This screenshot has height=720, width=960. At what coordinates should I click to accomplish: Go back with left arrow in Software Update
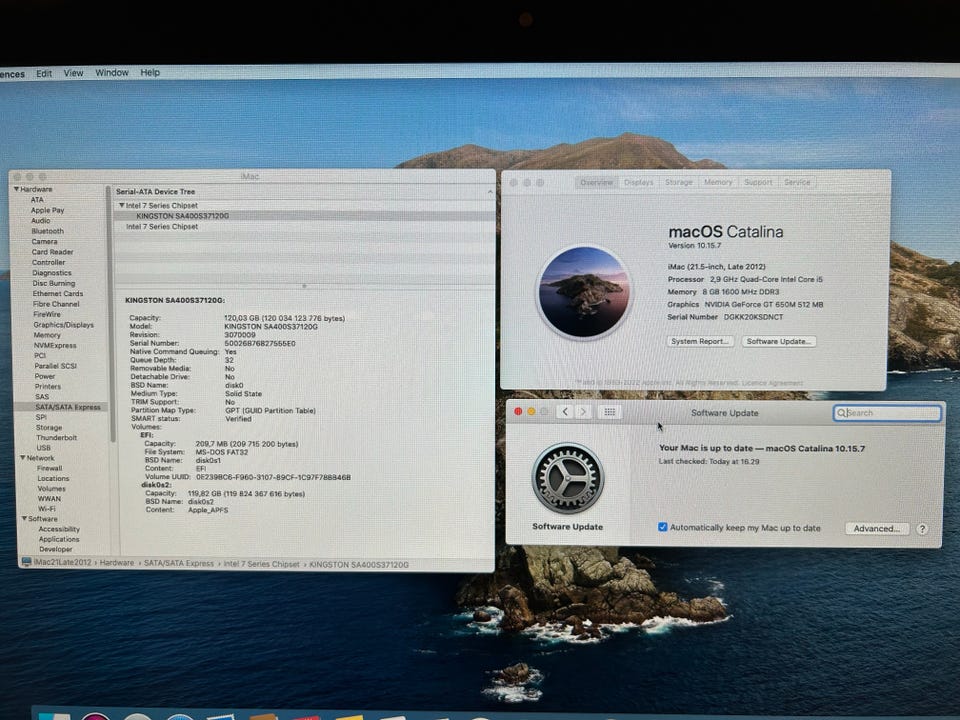(x=565, y=412)
